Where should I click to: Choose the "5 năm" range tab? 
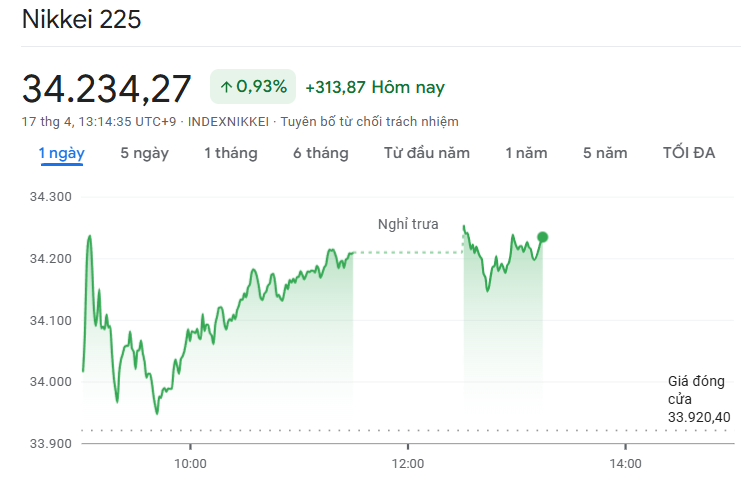[x=605, y=153]
